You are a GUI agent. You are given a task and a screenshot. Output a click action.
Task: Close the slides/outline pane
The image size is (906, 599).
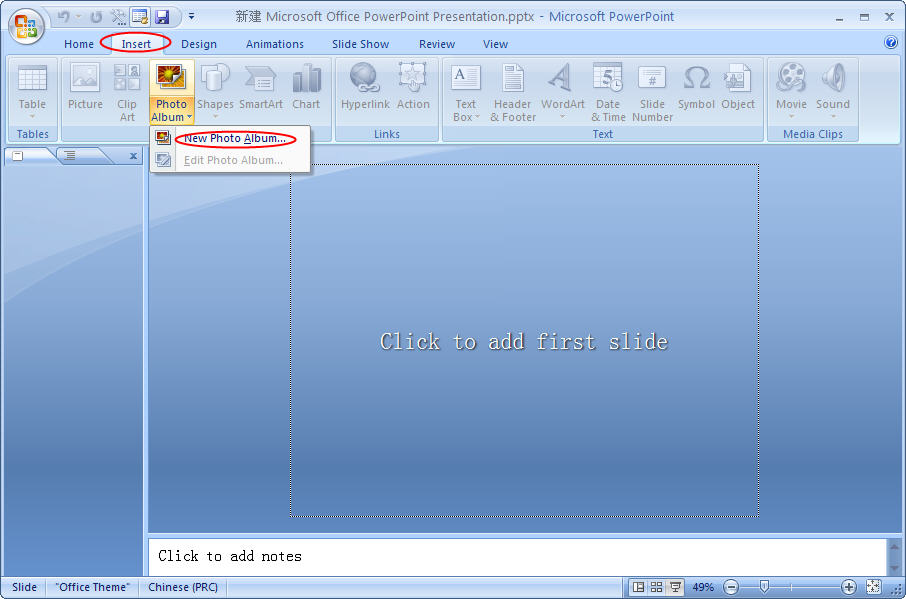pos(133,156)
